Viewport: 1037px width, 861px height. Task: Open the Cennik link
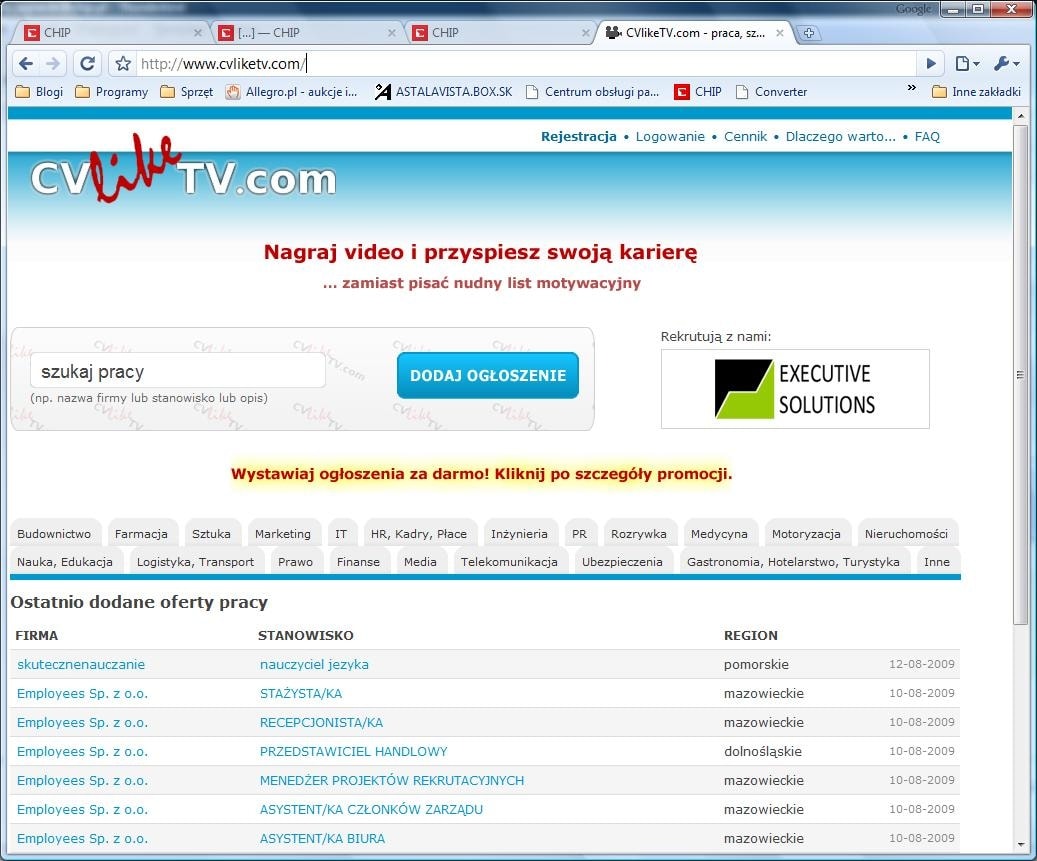coord(745,136)
